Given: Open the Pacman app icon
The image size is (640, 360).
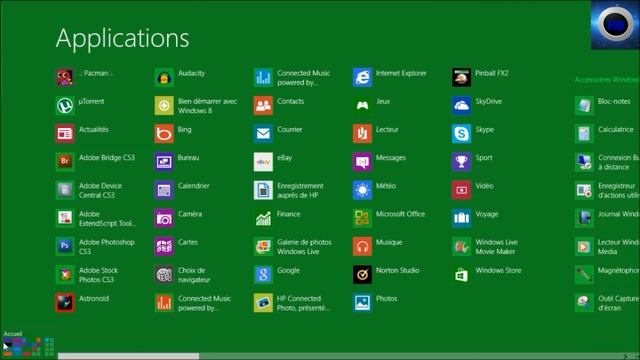Looking at the screenshot, I should point(65,77).
